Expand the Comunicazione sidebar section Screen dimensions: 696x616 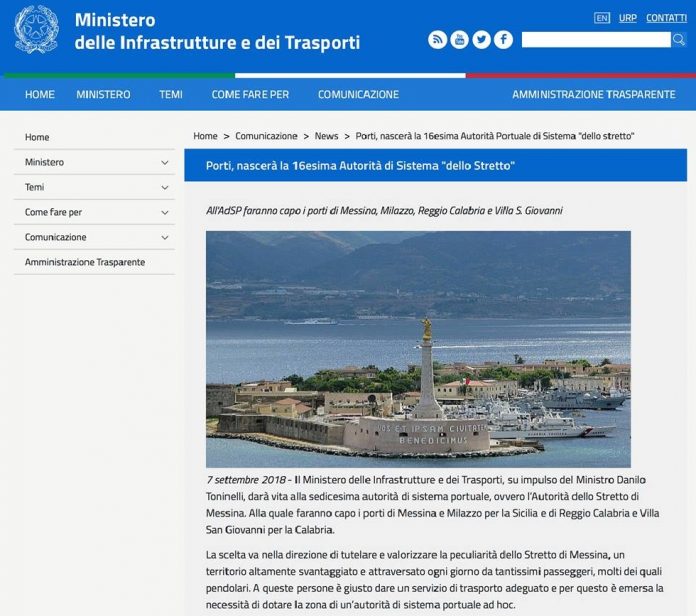165,237
